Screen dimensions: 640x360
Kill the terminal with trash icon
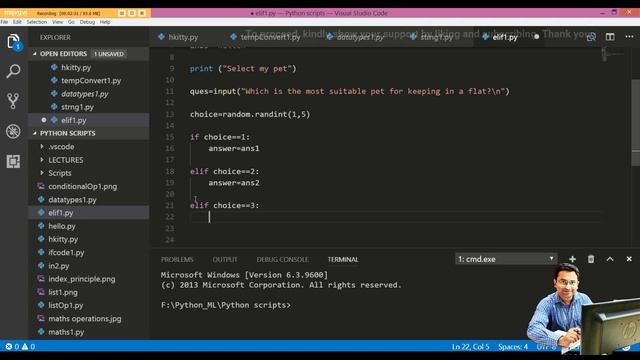[591, 259]
